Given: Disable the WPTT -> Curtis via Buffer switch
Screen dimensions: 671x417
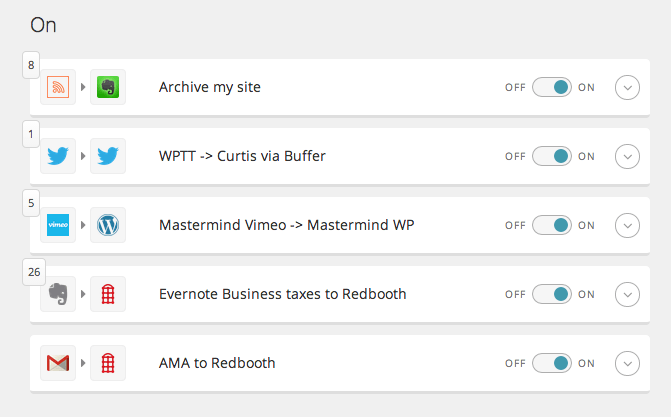Looking at the screenshot, I should coord(551,156).
